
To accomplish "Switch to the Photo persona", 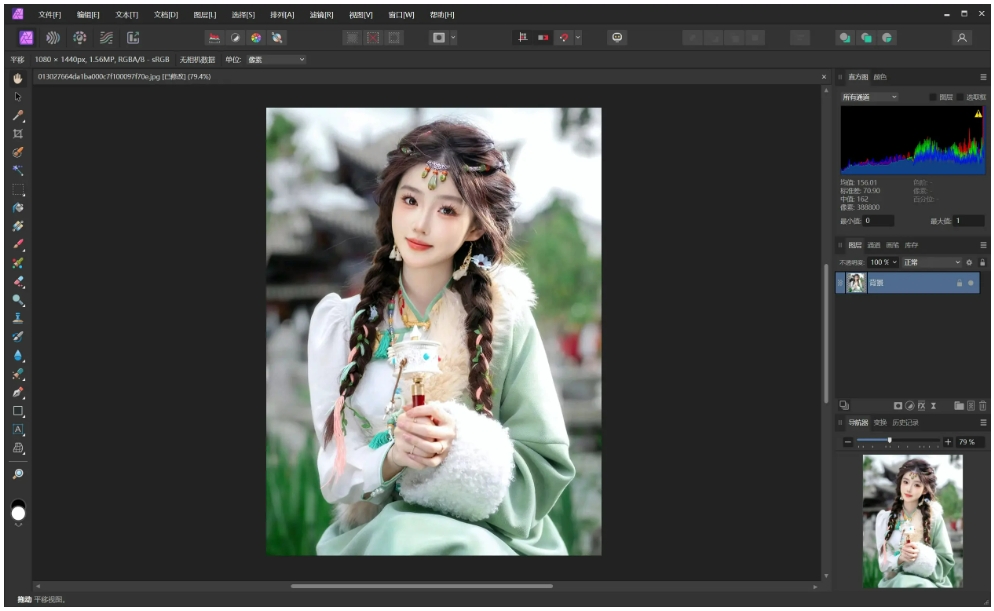I will (x=26, y=38).
